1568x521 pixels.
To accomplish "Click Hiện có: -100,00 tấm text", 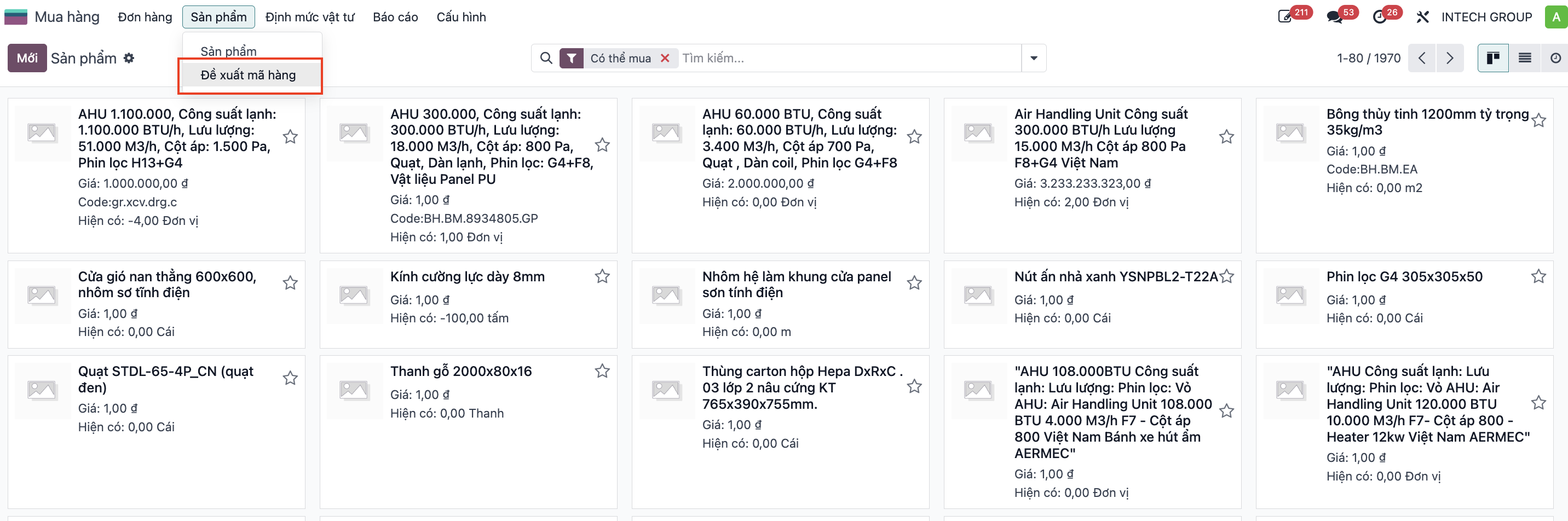I will click(449, 319).
